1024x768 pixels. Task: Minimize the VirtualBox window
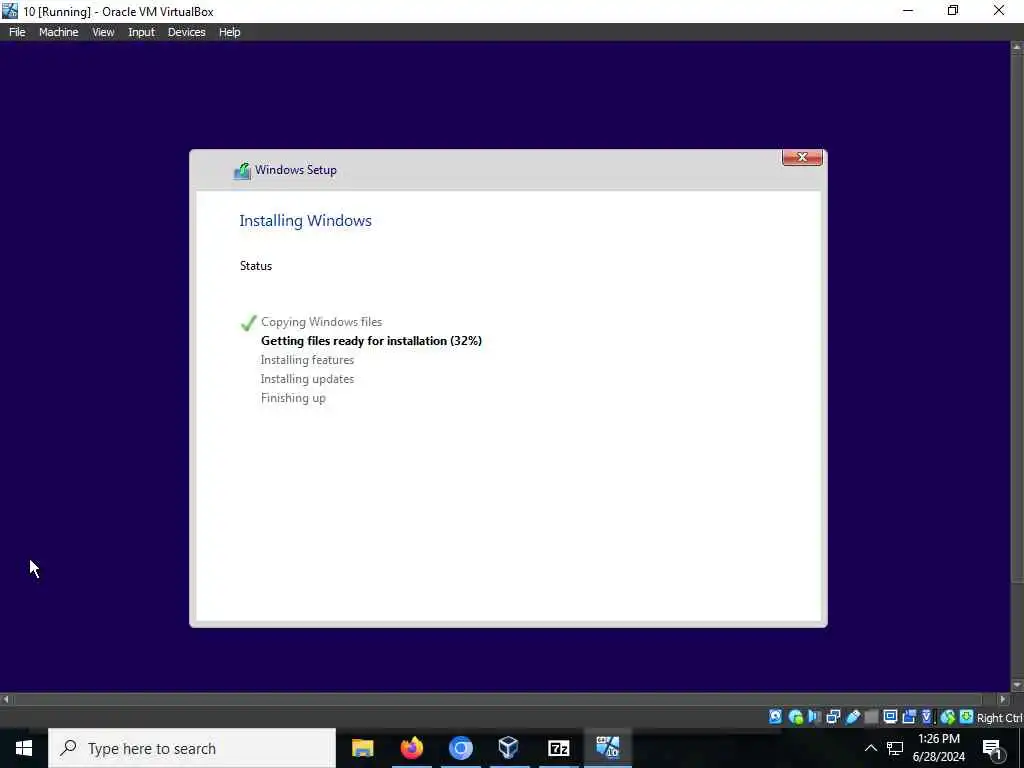[908, 10]
